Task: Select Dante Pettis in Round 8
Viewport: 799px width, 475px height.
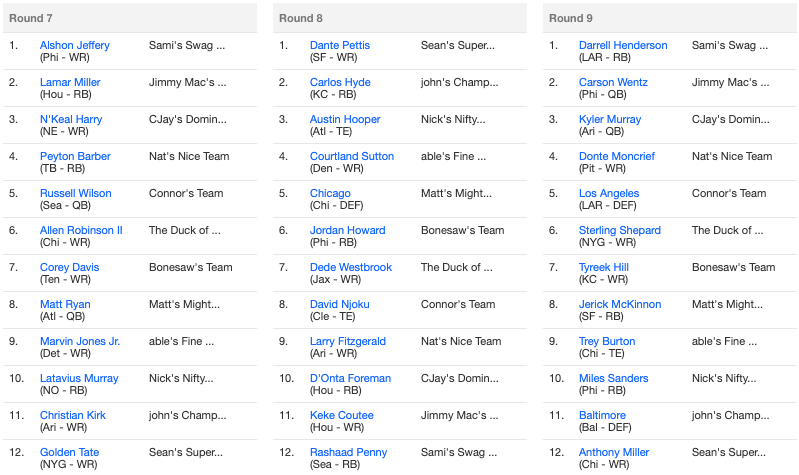Action: tap(339, 45)
